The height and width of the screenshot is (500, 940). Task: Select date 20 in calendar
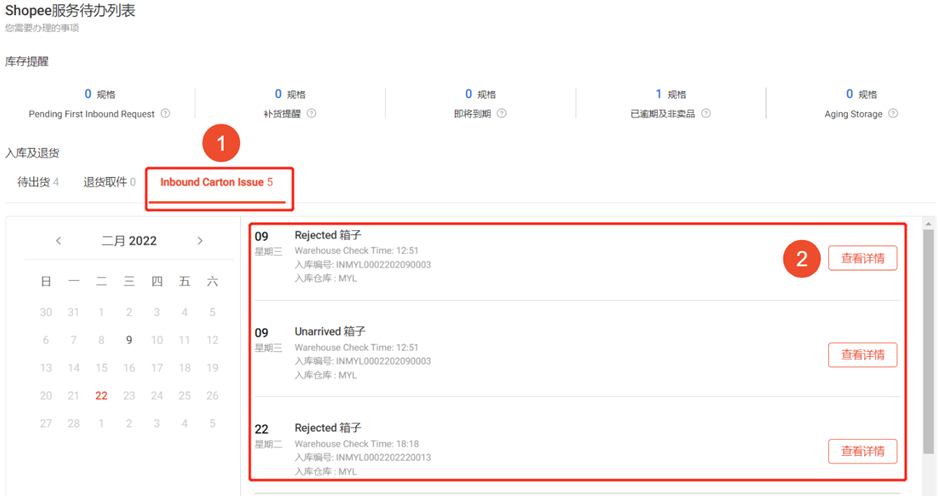pyautogui.click(x=46, y=396)
